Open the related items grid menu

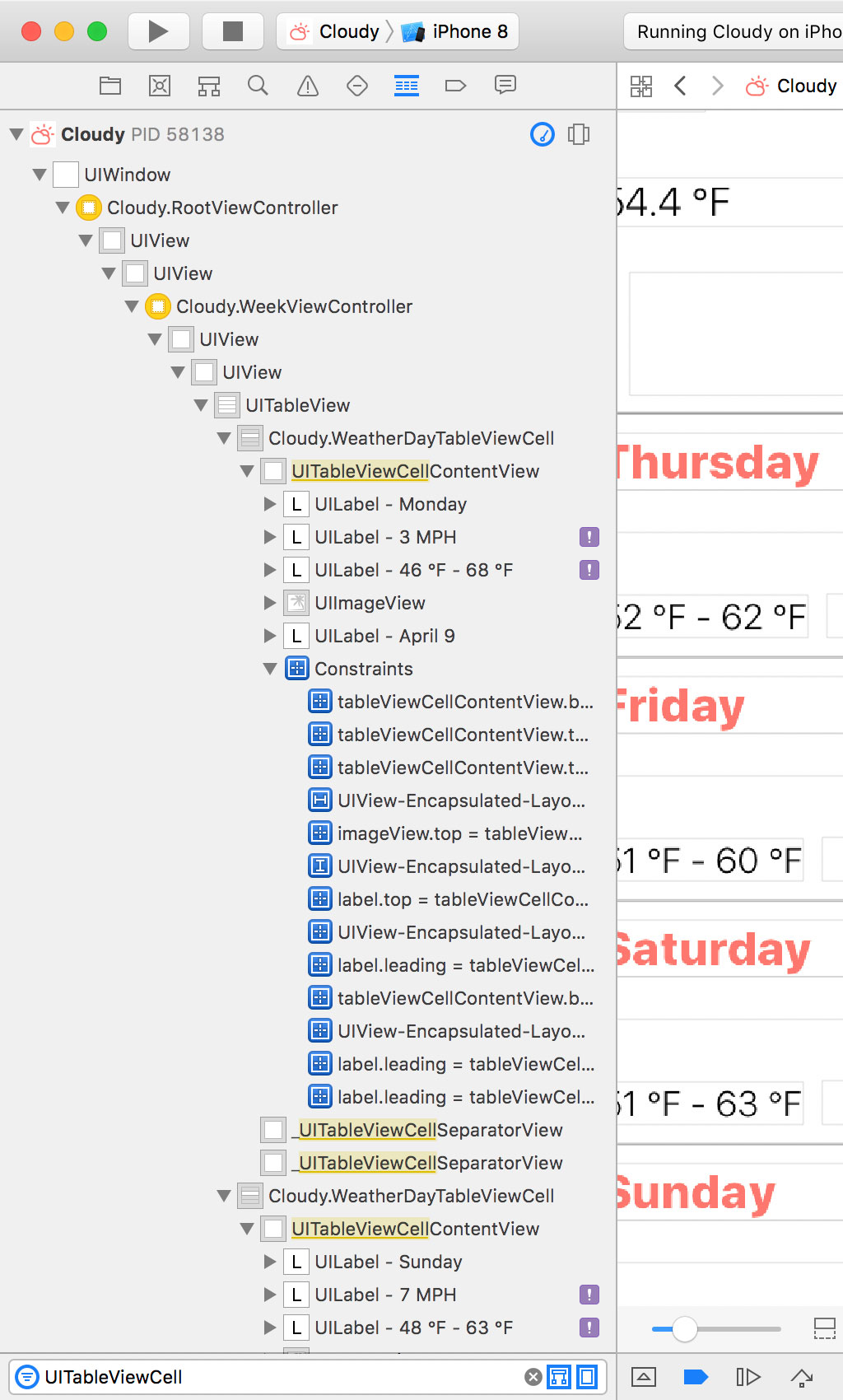coord(641,86)
